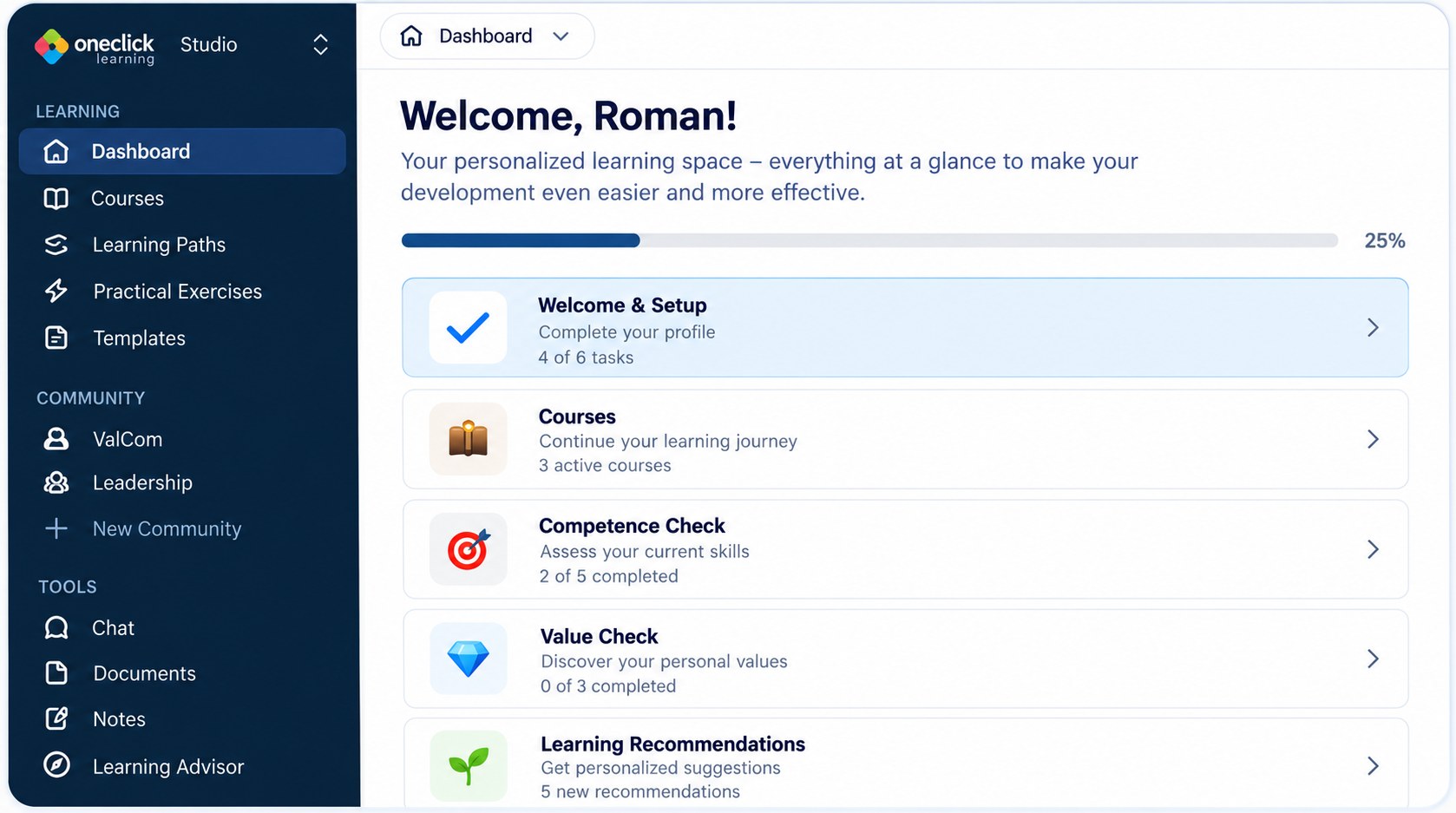Click the Leadership group icon
Image resolution: width=1456 pixels, height=813 pixels.
[x=56, y=482]
